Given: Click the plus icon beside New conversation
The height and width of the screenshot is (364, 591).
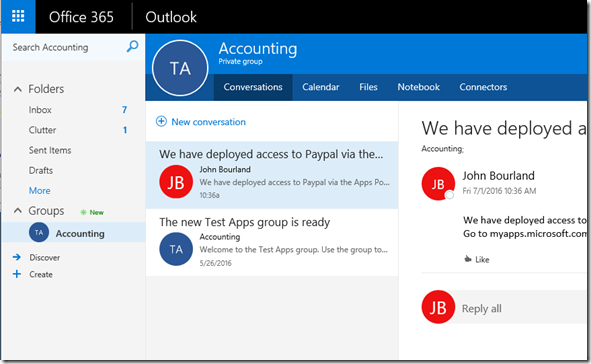Looking at the screenshot, I should click(x=161, y=121).
